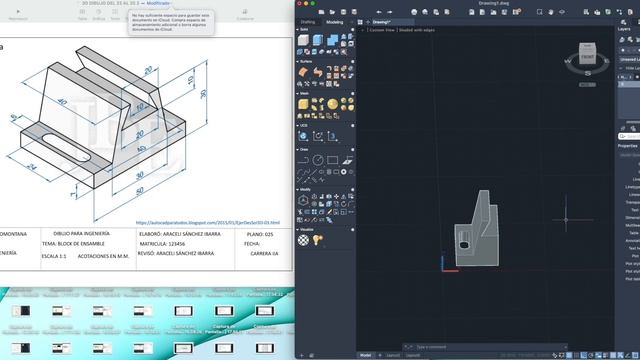640x360 pixels.
Task: Click the light bulb Visualize tool
Action: click(318, 240)
